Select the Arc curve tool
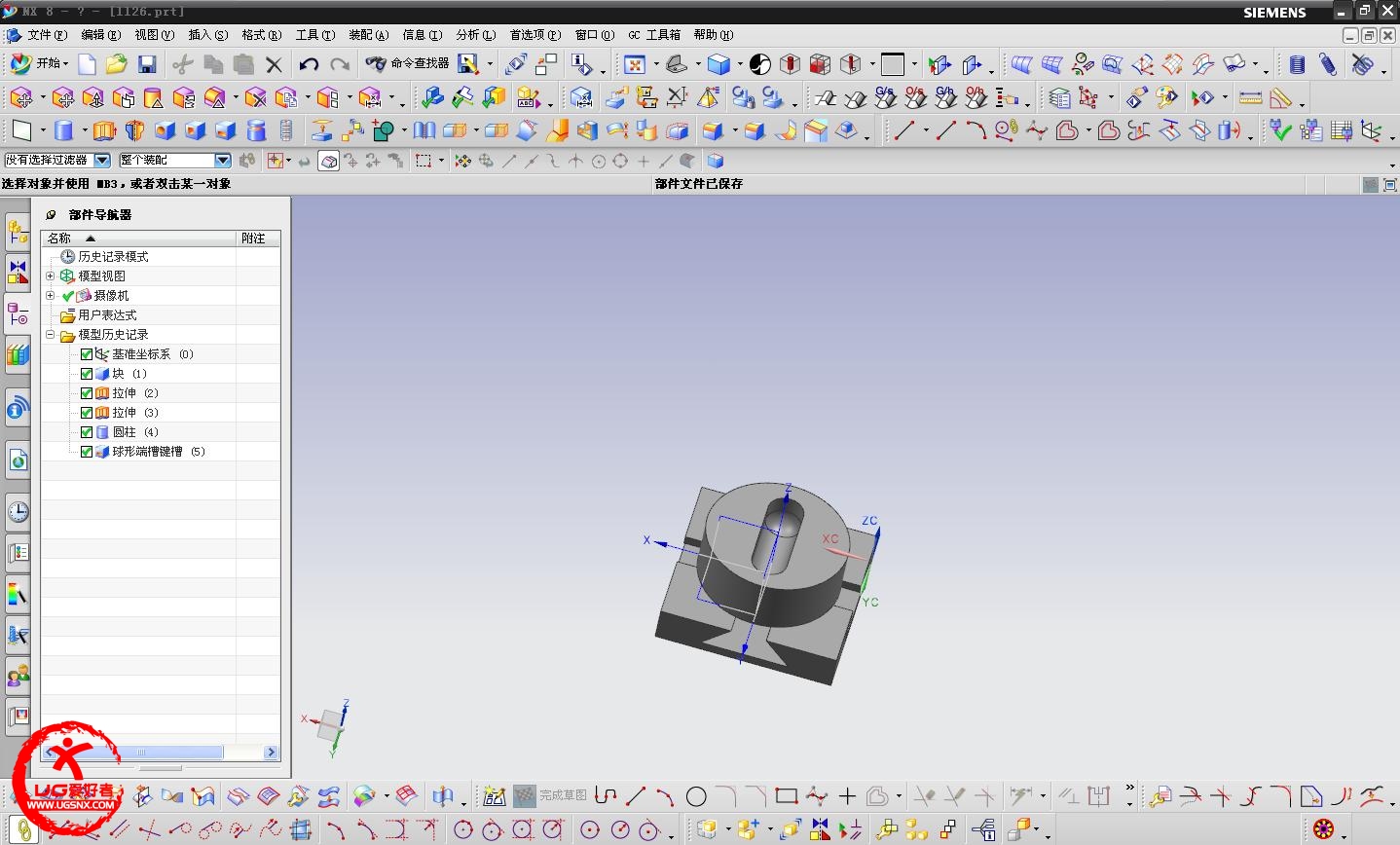 [x=976, y=130]
